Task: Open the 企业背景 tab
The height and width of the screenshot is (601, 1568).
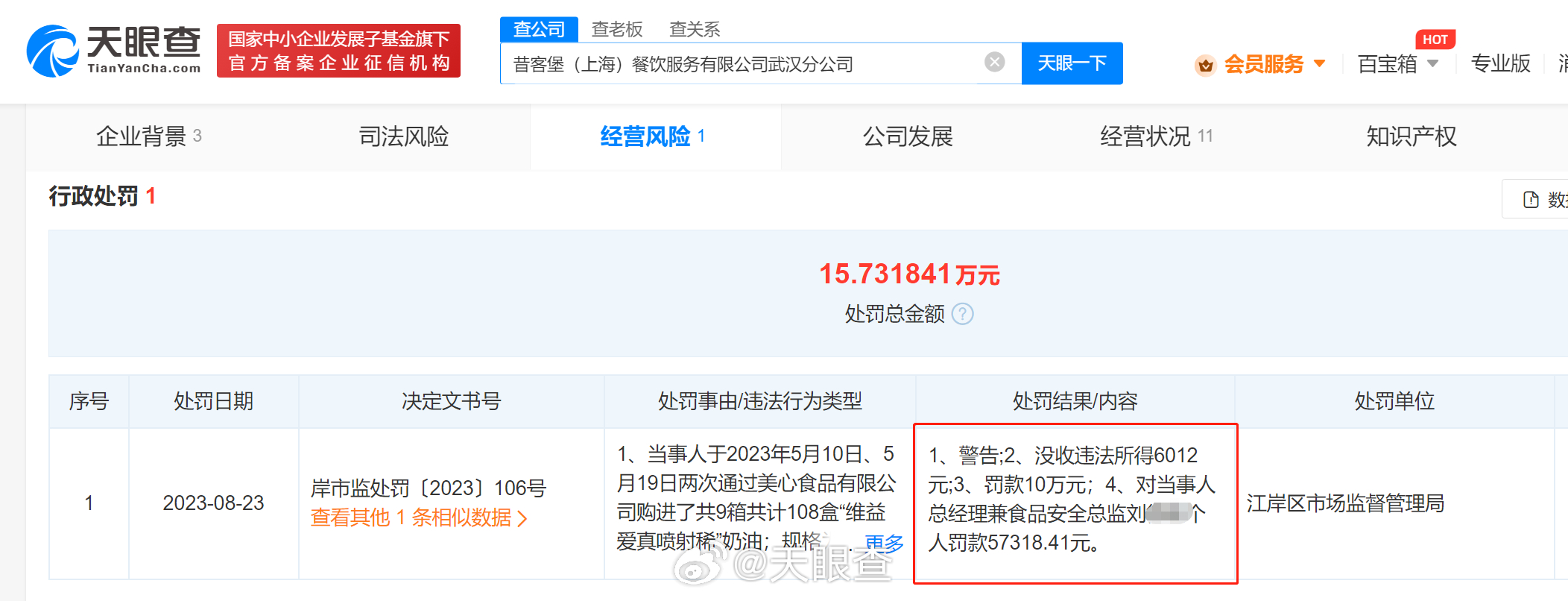Action: click(x=142, y=136)
